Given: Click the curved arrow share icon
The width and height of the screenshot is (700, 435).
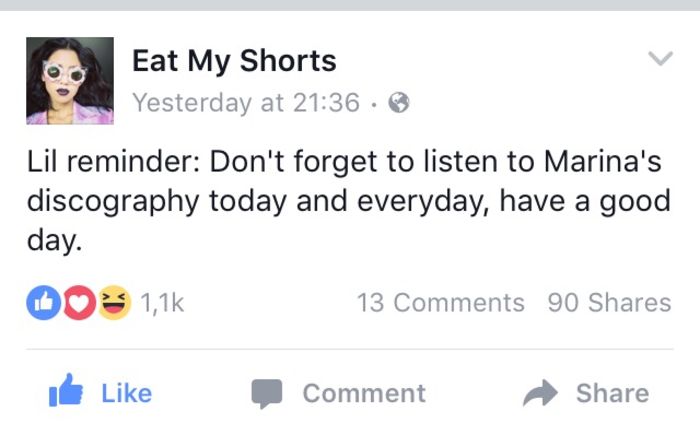Looking at the screenshot, I should pyautogui.click(x=540, y=393).
